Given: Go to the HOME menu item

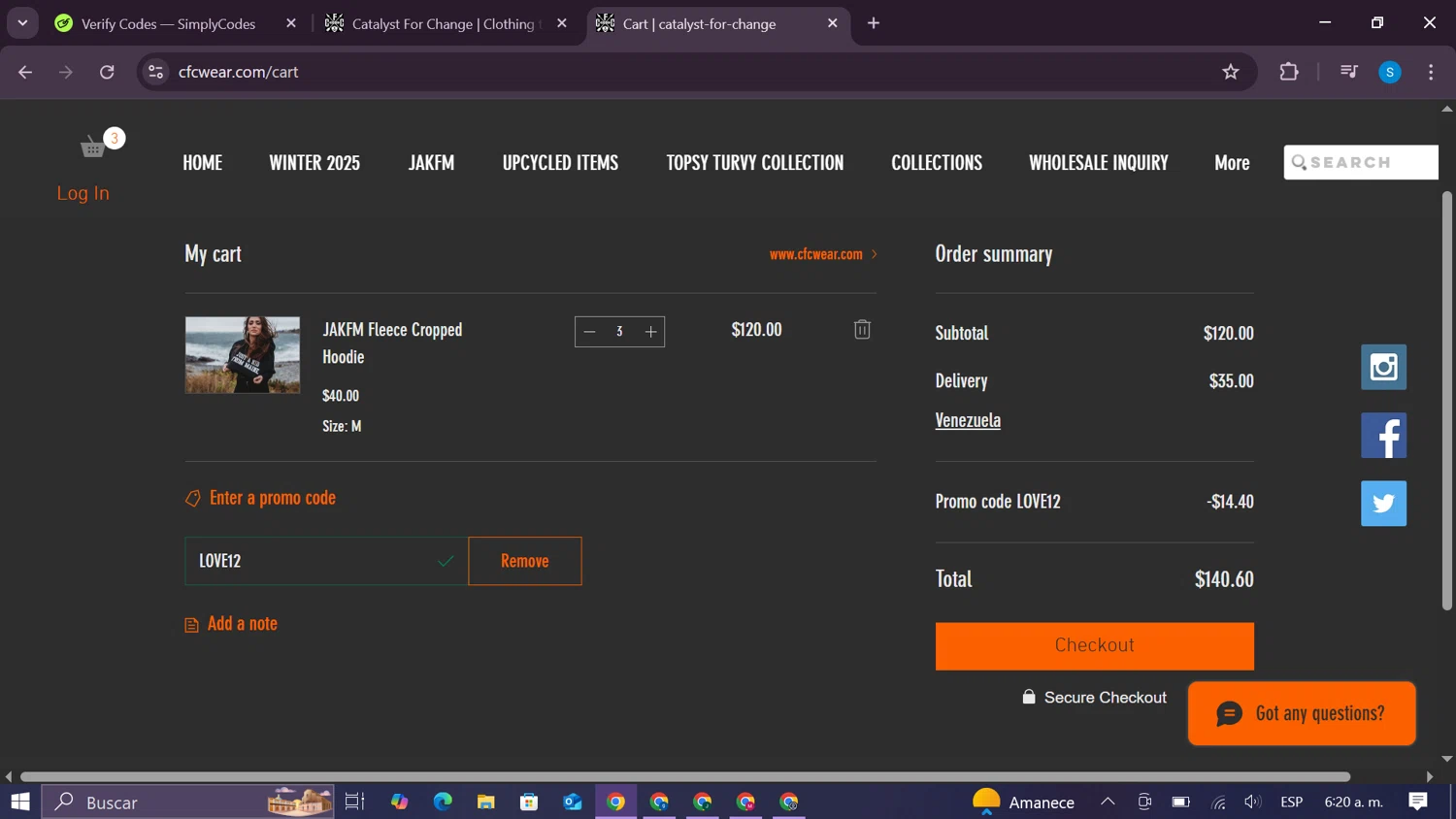Looking at the screenshot, I should [x=203, y=163].
